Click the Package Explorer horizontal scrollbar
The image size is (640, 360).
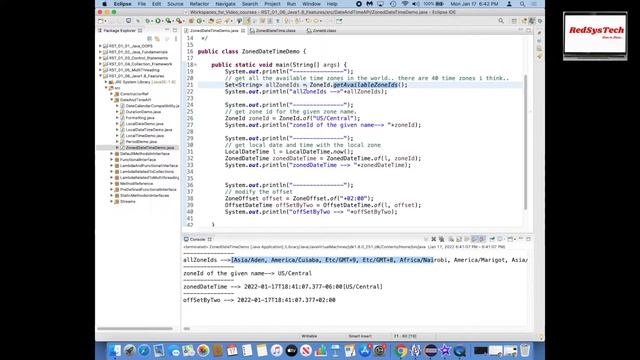tap(135, 328)
